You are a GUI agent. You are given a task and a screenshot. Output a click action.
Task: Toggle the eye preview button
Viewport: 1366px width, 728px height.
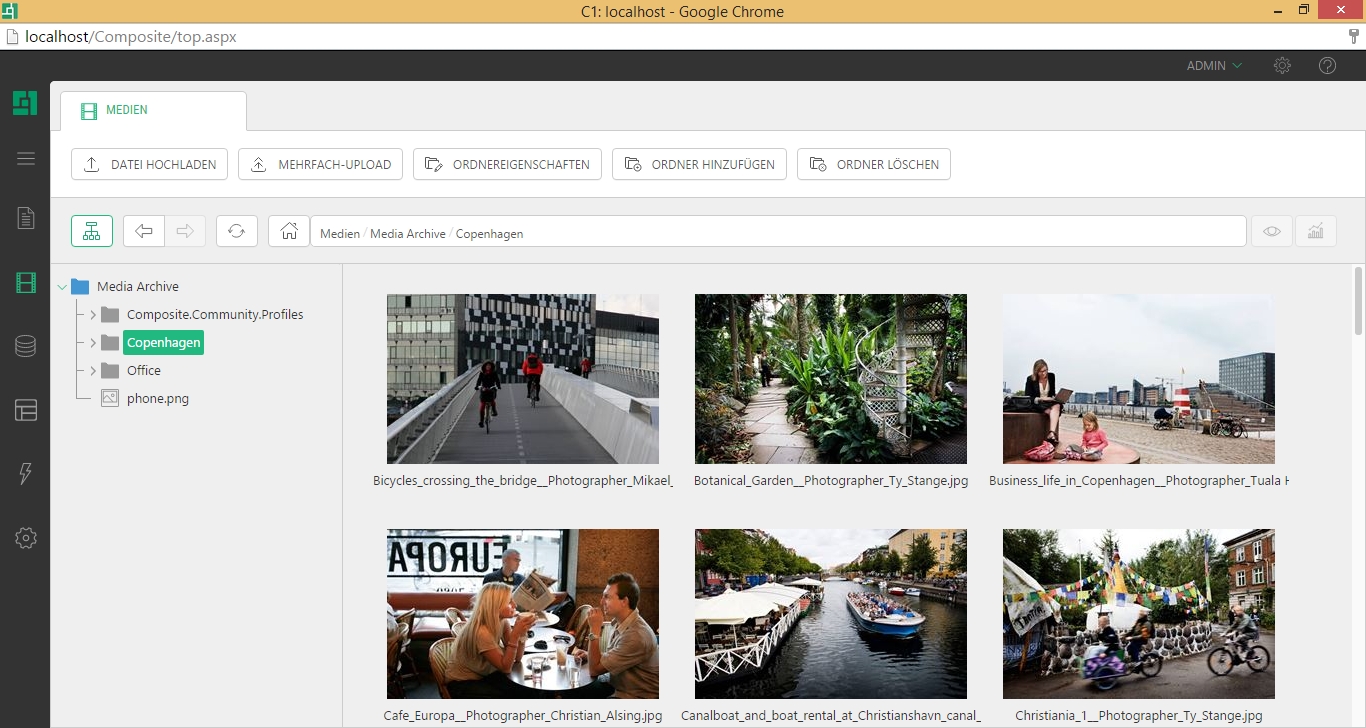click(1271, 232)
